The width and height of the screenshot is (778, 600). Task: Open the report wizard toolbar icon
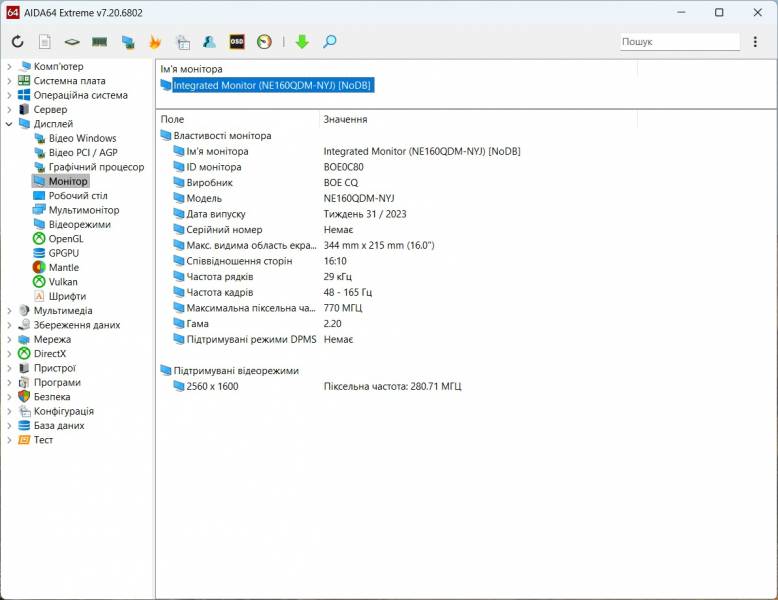coord(183,42)
